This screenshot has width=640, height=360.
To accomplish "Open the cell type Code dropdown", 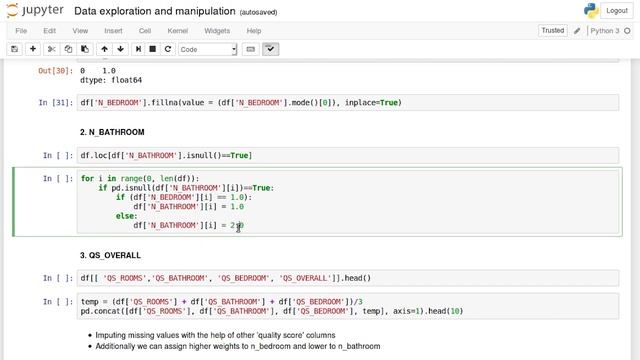I will click(207, 49).
